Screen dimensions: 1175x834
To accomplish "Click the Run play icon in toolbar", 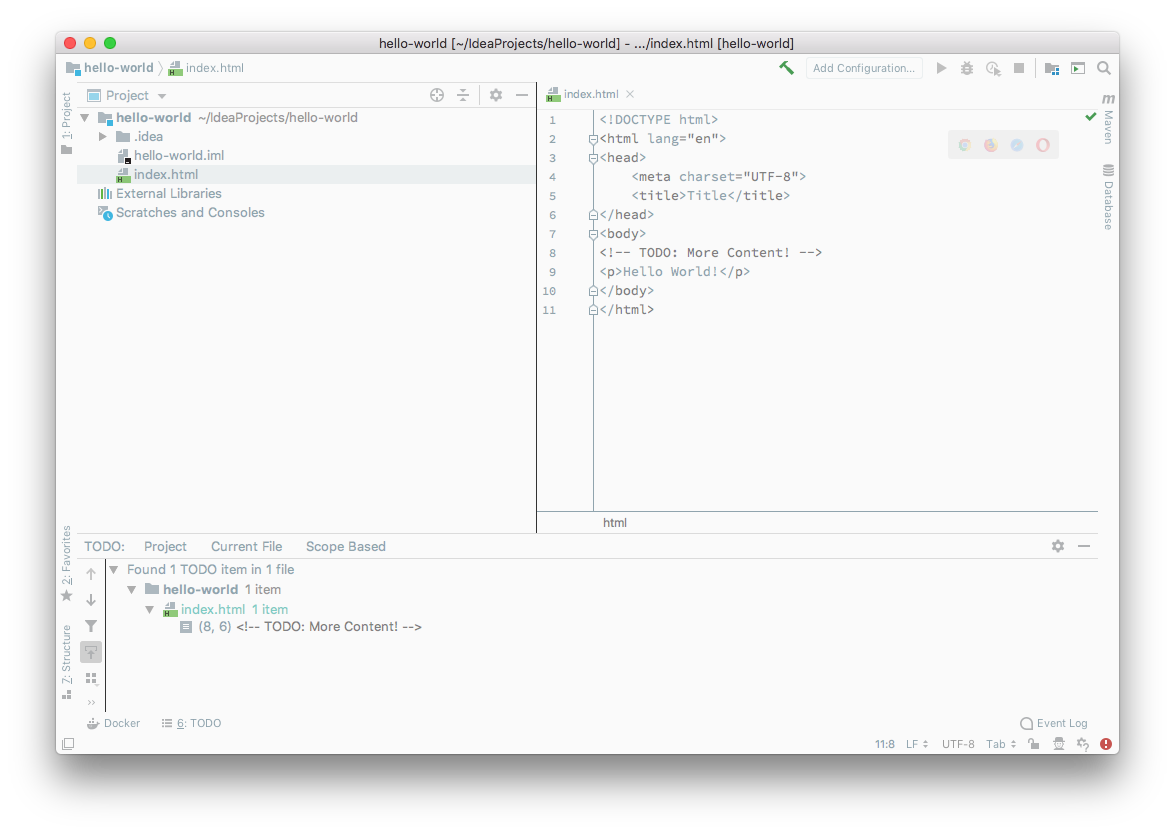I will (x=941, y=68).
